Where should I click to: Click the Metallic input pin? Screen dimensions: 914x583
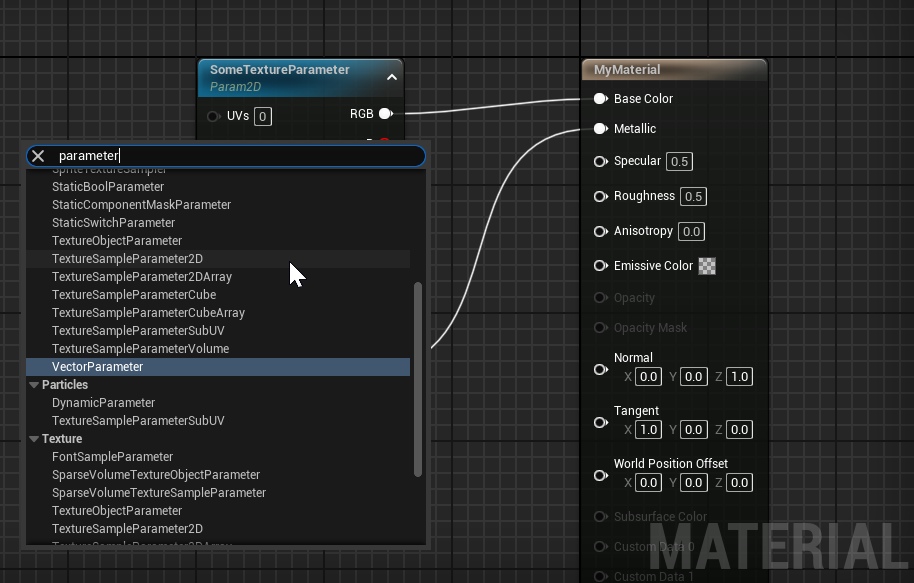600,129
